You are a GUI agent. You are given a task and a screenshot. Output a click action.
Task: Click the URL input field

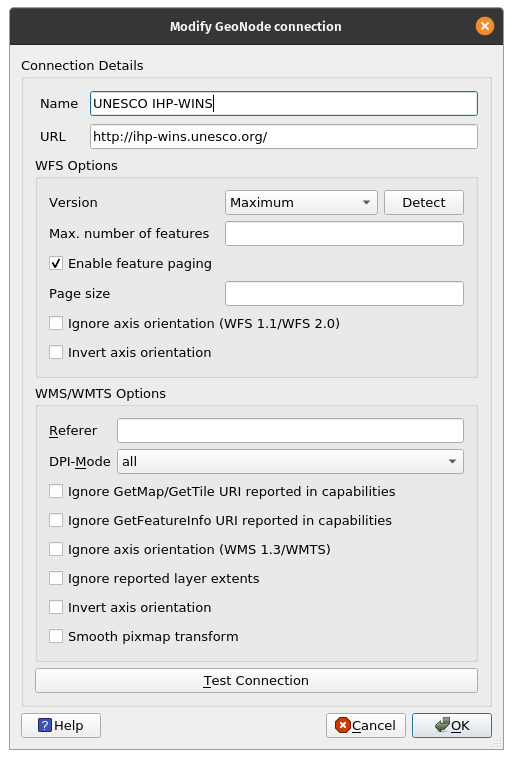point(284,137)
